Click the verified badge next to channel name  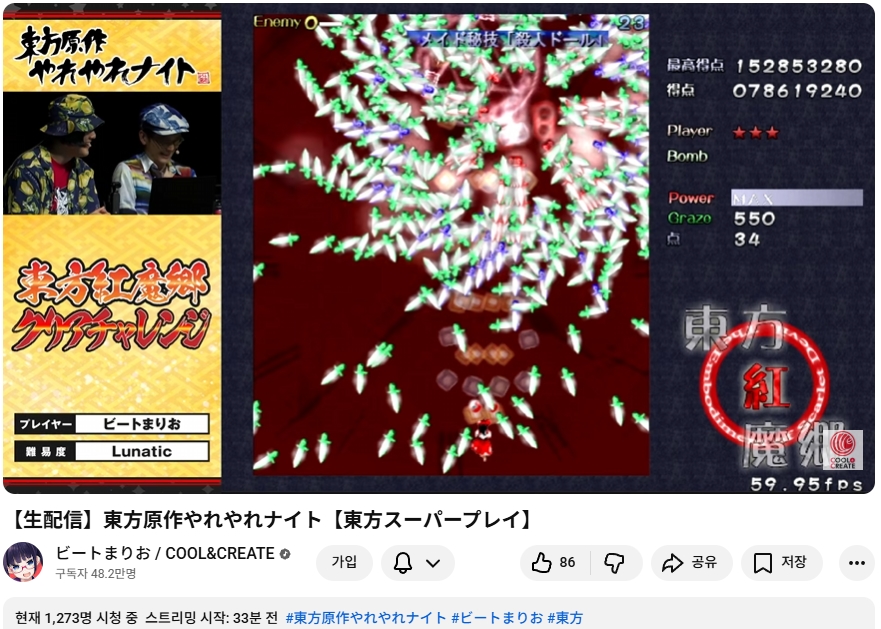[285, 554]
